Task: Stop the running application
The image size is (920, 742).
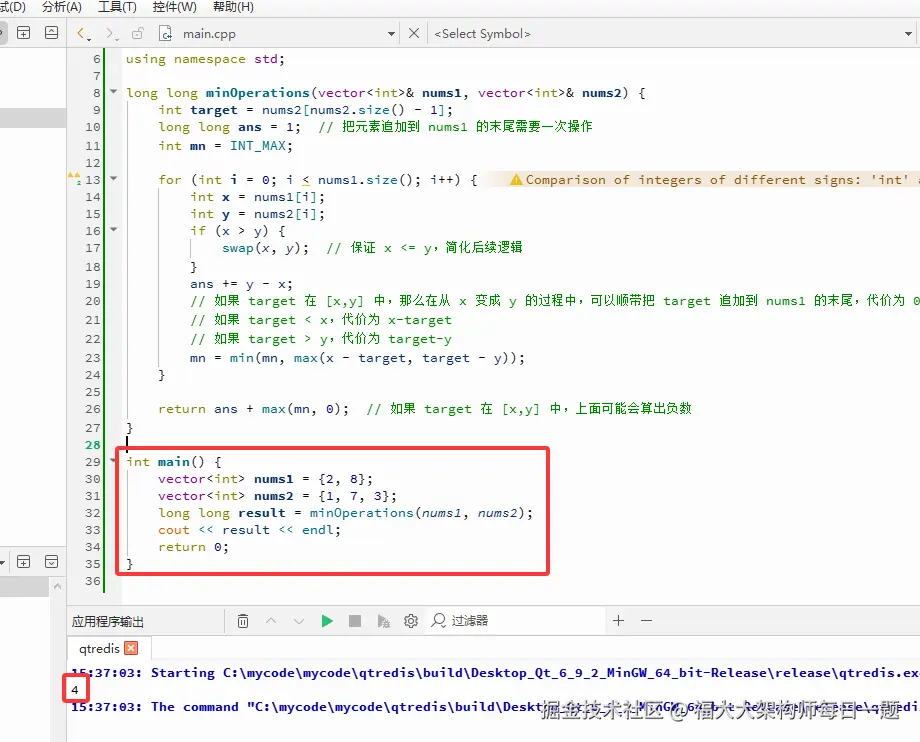Action: tap(355, 621)
